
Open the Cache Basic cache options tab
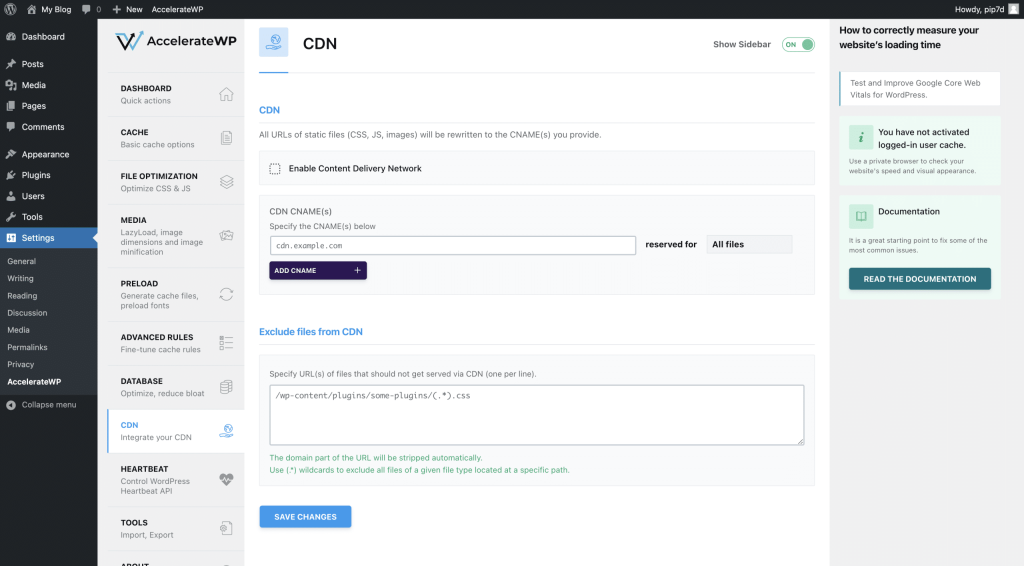tap(176, 138)
